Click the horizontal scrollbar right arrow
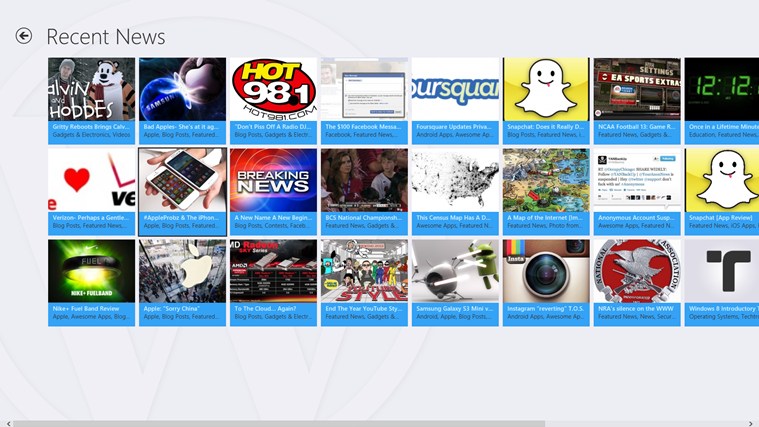Viewport: 759px width, 427px height. (x=751, y=423)
